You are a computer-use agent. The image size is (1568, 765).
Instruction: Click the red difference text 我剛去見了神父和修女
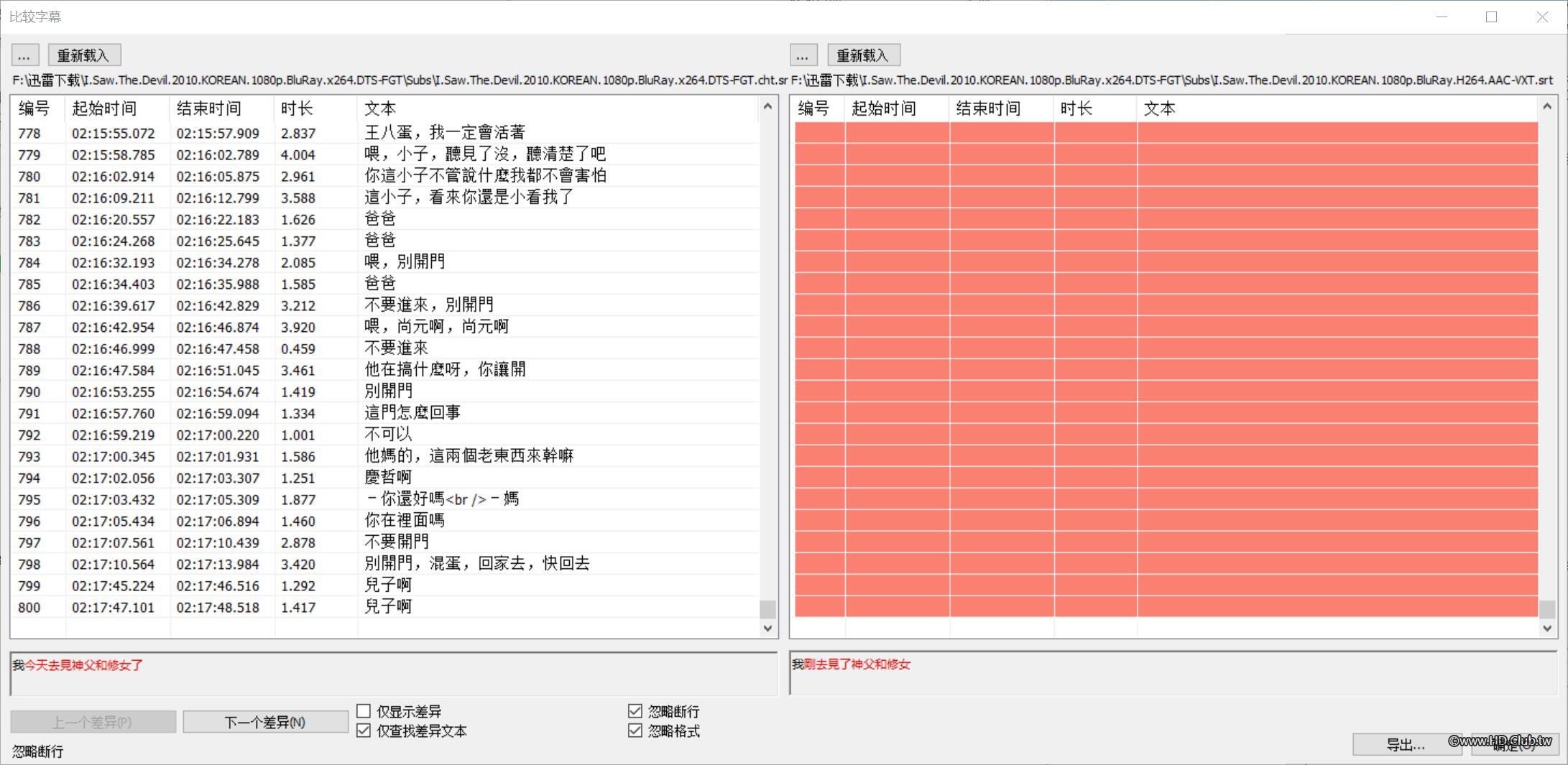pyautogui.click(x=851, y=665)
